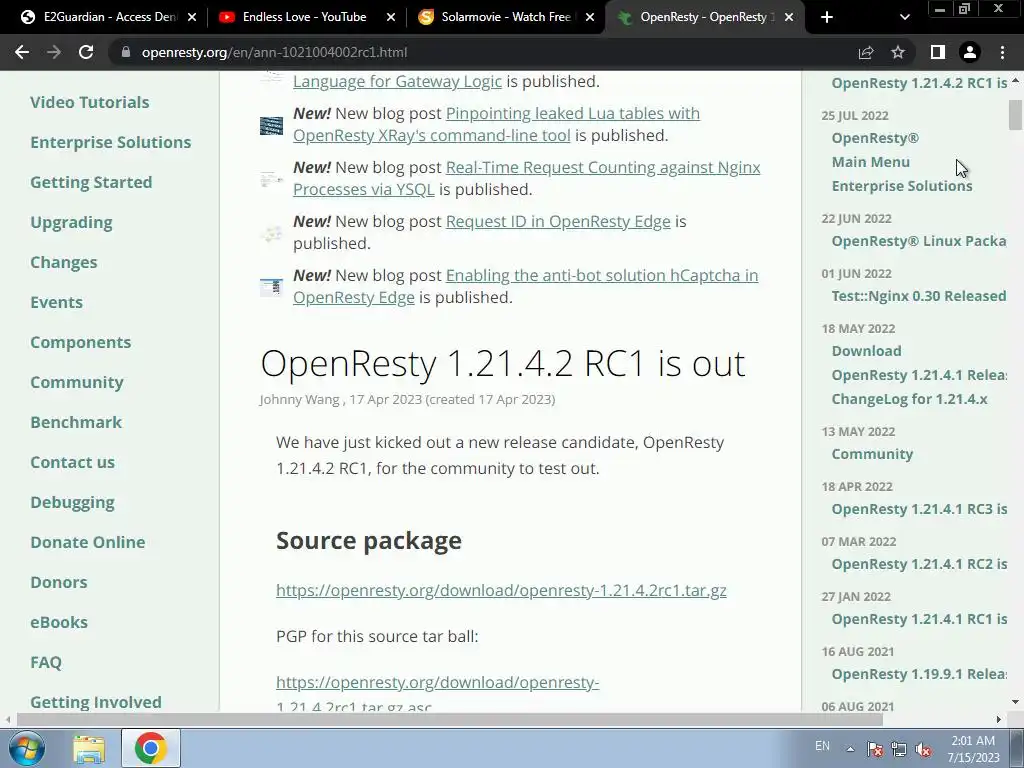Click the right vertical scrollbar thumb
This screenshot has width=1024, height=768.
[x=1015, y=116]
